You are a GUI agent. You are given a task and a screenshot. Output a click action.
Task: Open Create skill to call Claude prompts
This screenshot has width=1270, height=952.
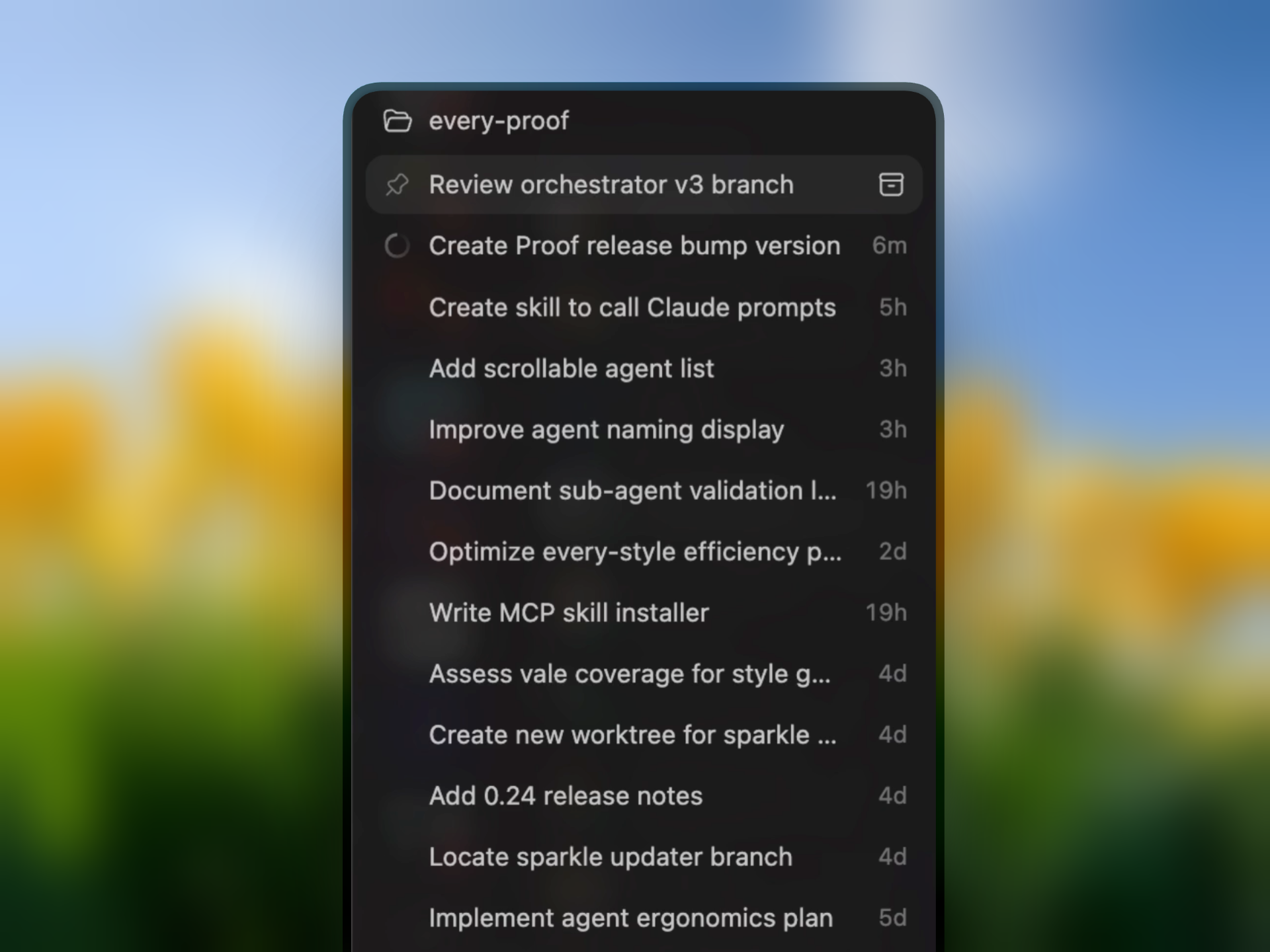[x=632, y=307]
